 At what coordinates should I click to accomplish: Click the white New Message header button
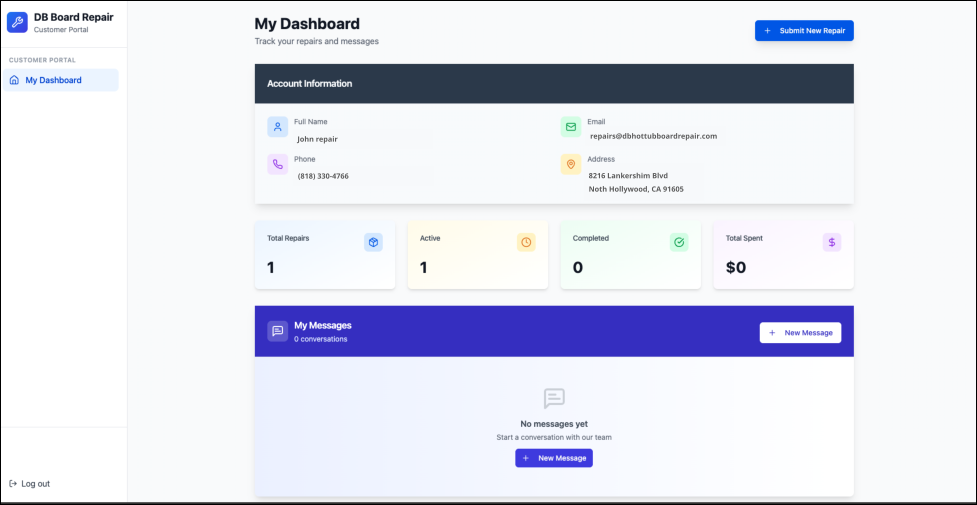tap(800, 332)
